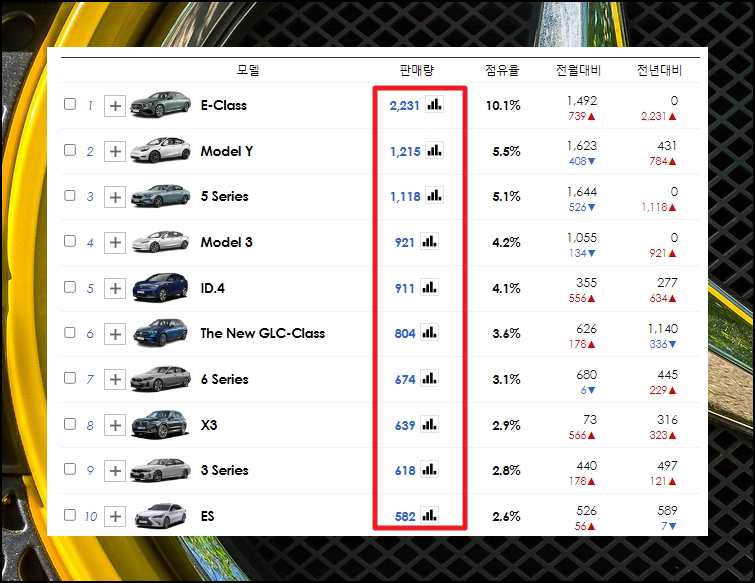Open sales chart icon for Model 3
Screen dimensions: 755x583
pos(430,241)
